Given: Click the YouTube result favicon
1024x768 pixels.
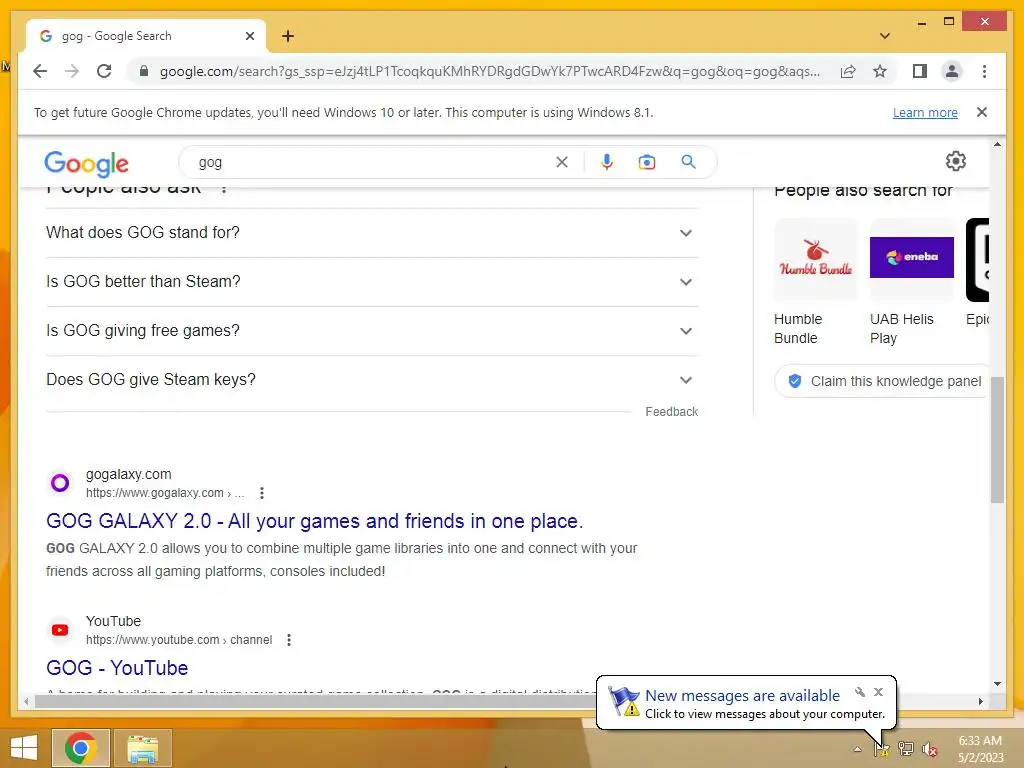Looking at the screenshot, I should click(x=60, y=630).
